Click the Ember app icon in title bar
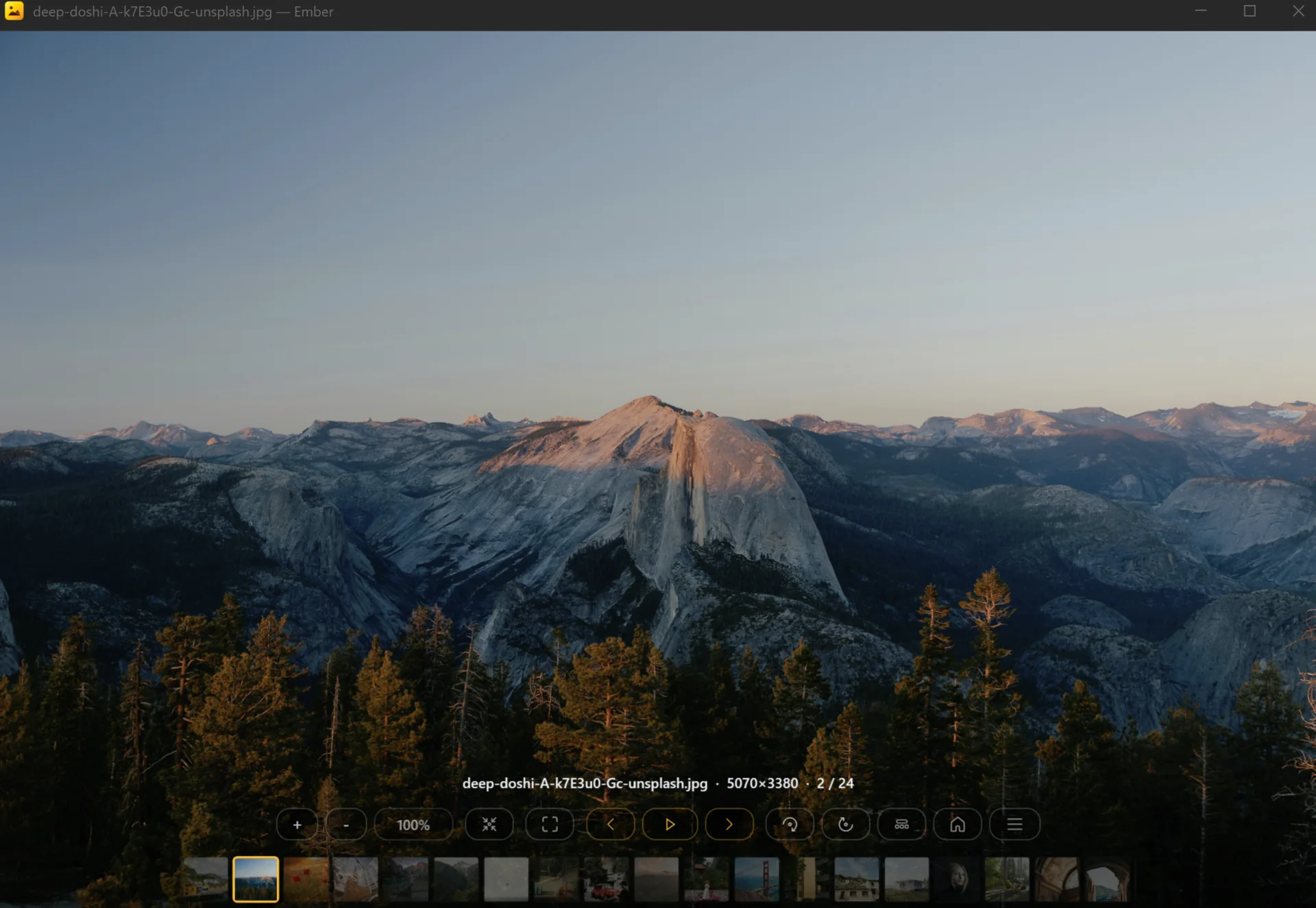This screenshot has width=1316, height=908. [14, 11]
